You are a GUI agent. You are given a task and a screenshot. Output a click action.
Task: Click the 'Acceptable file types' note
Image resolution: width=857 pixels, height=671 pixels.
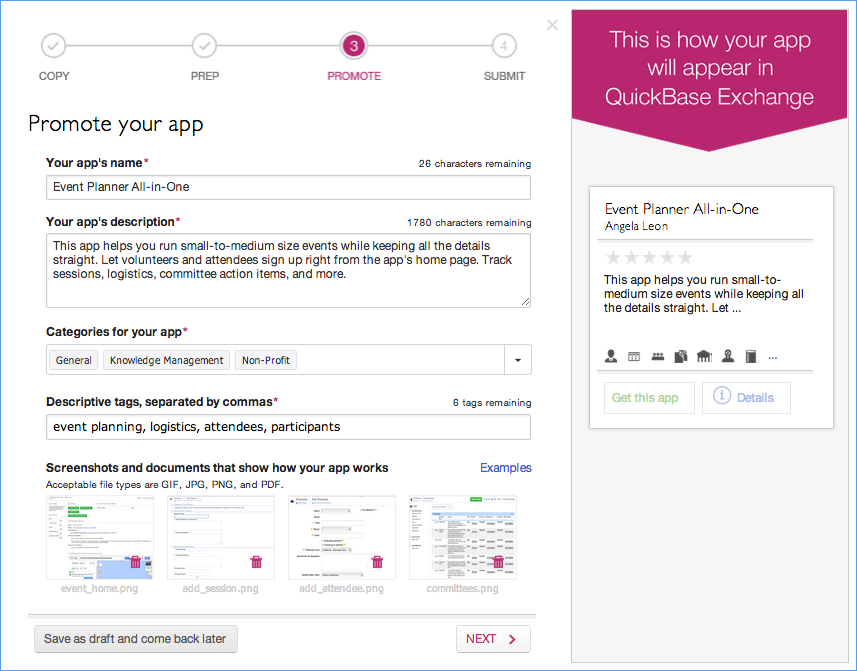click(165, 485)
